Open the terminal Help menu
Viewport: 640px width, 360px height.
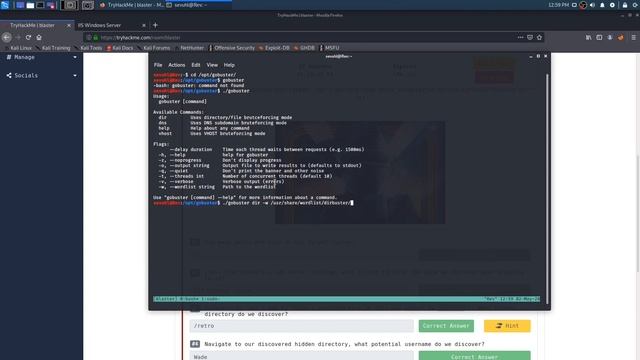(x=229, y=65)
